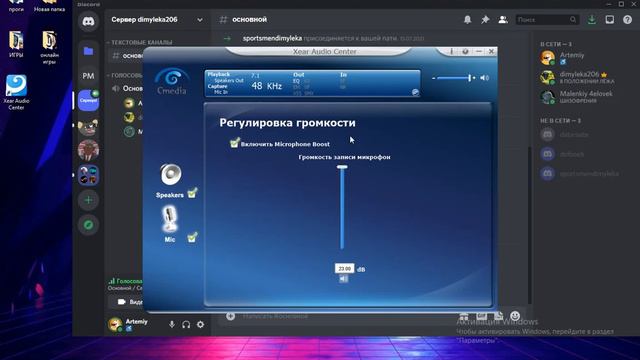Open the онлайн игры desktop folder
The width and height of the screenshot is (640, 360).
coord(49,47)
